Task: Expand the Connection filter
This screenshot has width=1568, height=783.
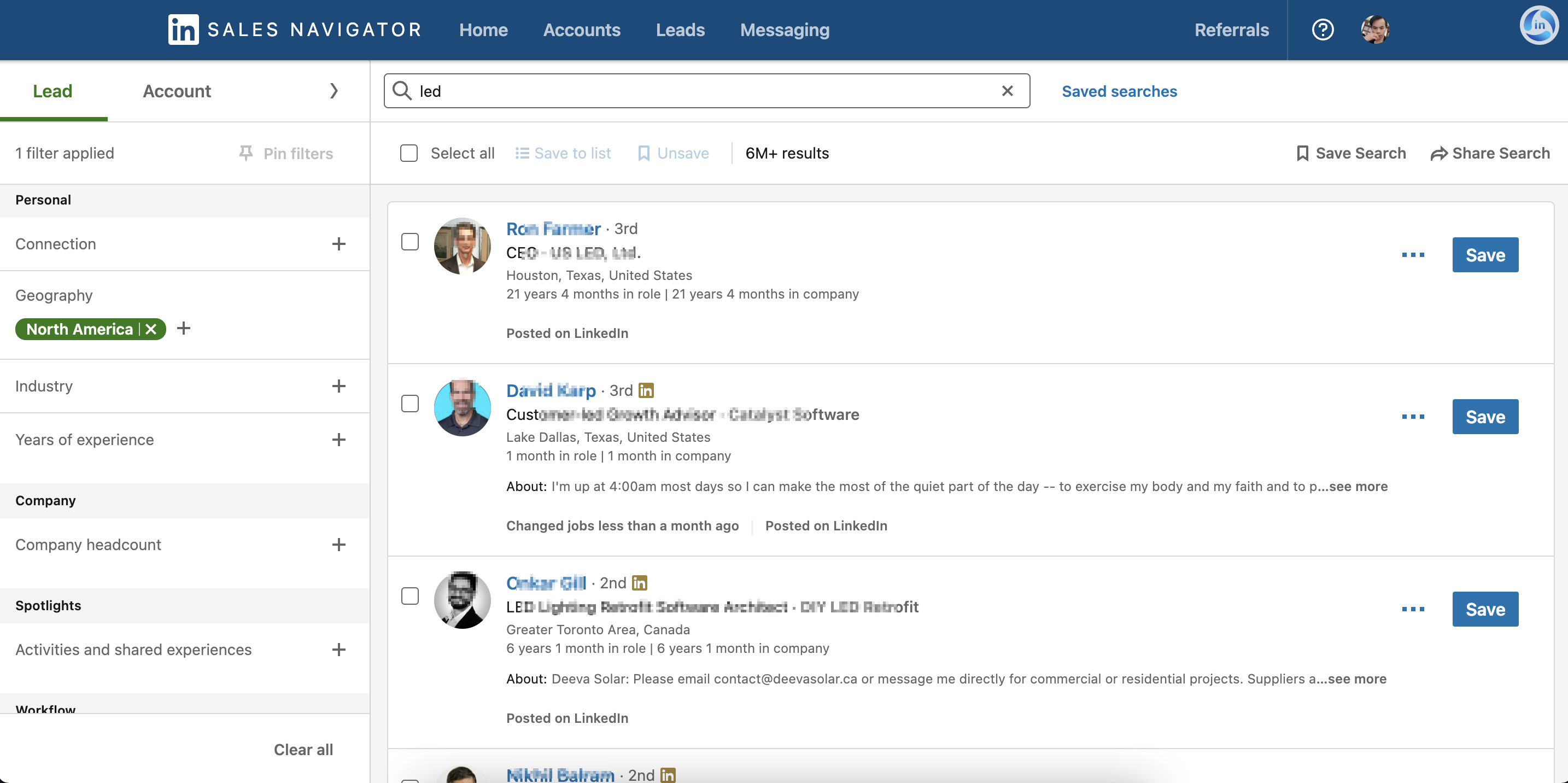Action: tap(338, 243)
